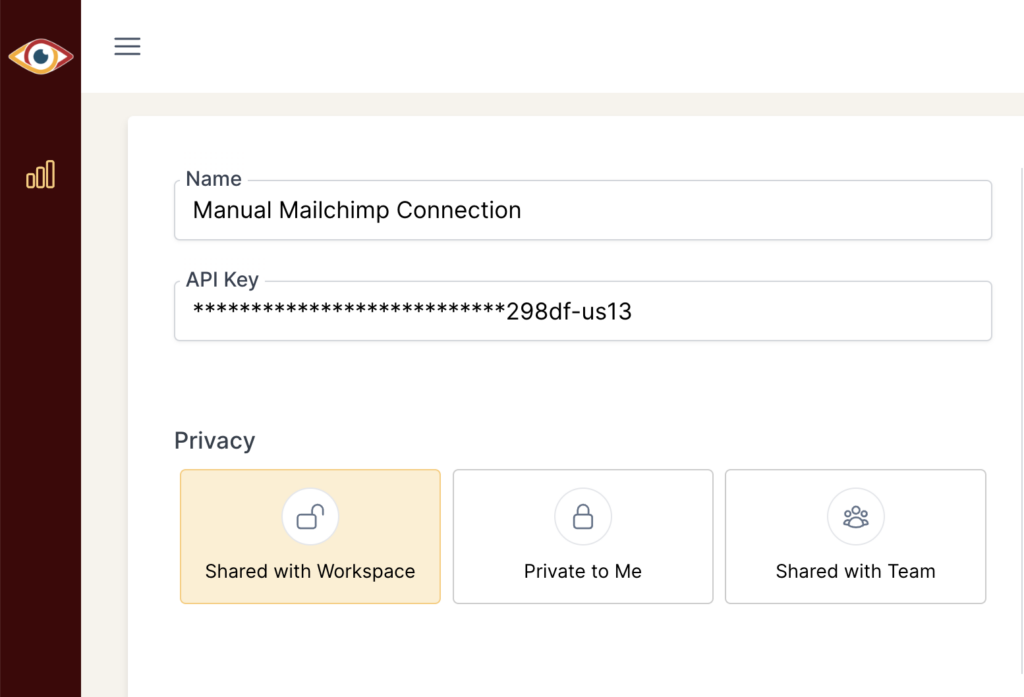Click the empty white top header bar
Image resolution: width=1024 pixels, height=697 pixels.
click(x=580, y=46)
